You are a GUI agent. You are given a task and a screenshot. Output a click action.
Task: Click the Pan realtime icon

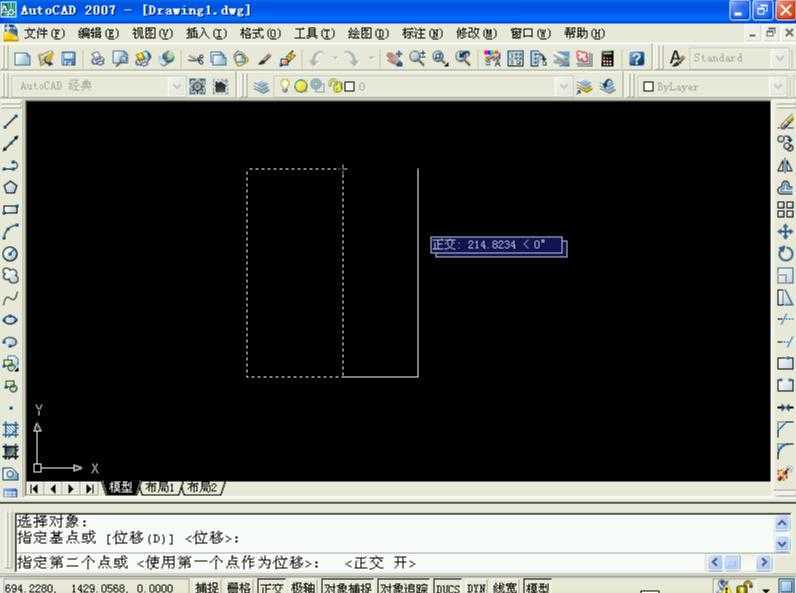(x=394, y=59)
